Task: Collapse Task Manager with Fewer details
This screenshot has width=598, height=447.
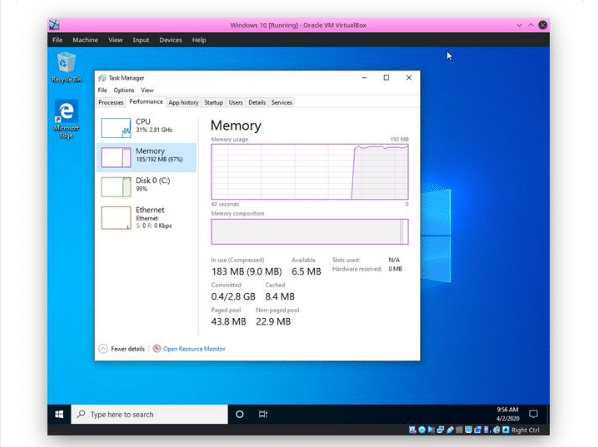Action: (x=122, y=349)
